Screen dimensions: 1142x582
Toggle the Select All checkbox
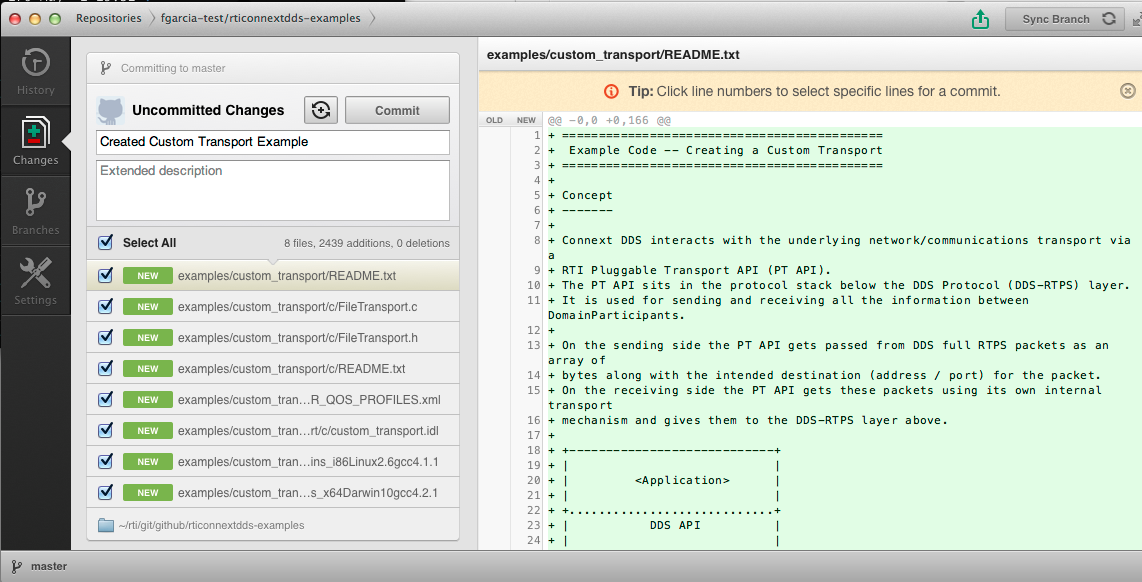click(x=105, y=242)
